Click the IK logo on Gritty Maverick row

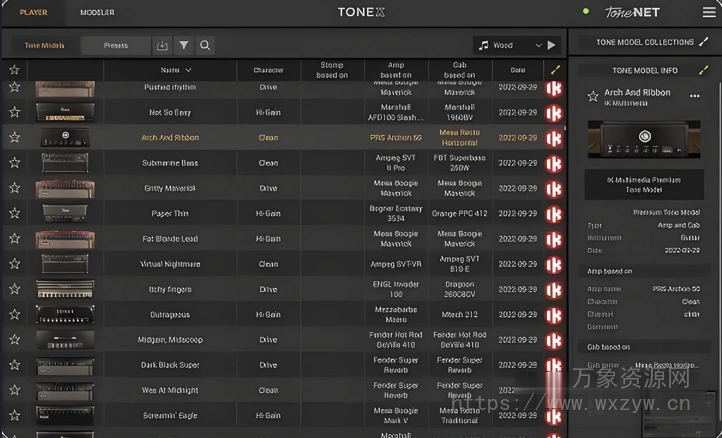554,188
